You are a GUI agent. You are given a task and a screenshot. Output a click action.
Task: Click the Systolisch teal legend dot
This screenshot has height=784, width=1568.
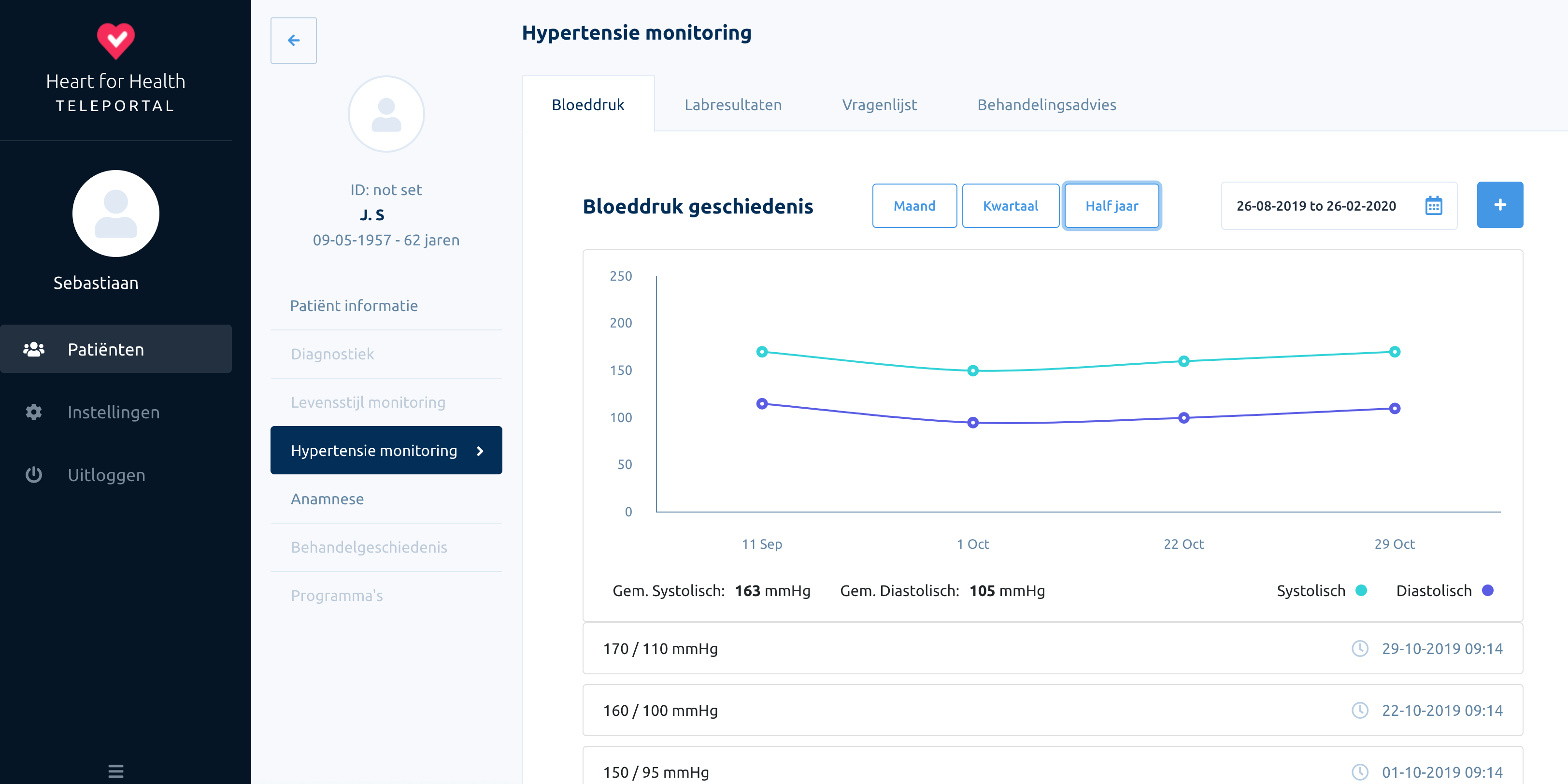[x=1361, y=590]
